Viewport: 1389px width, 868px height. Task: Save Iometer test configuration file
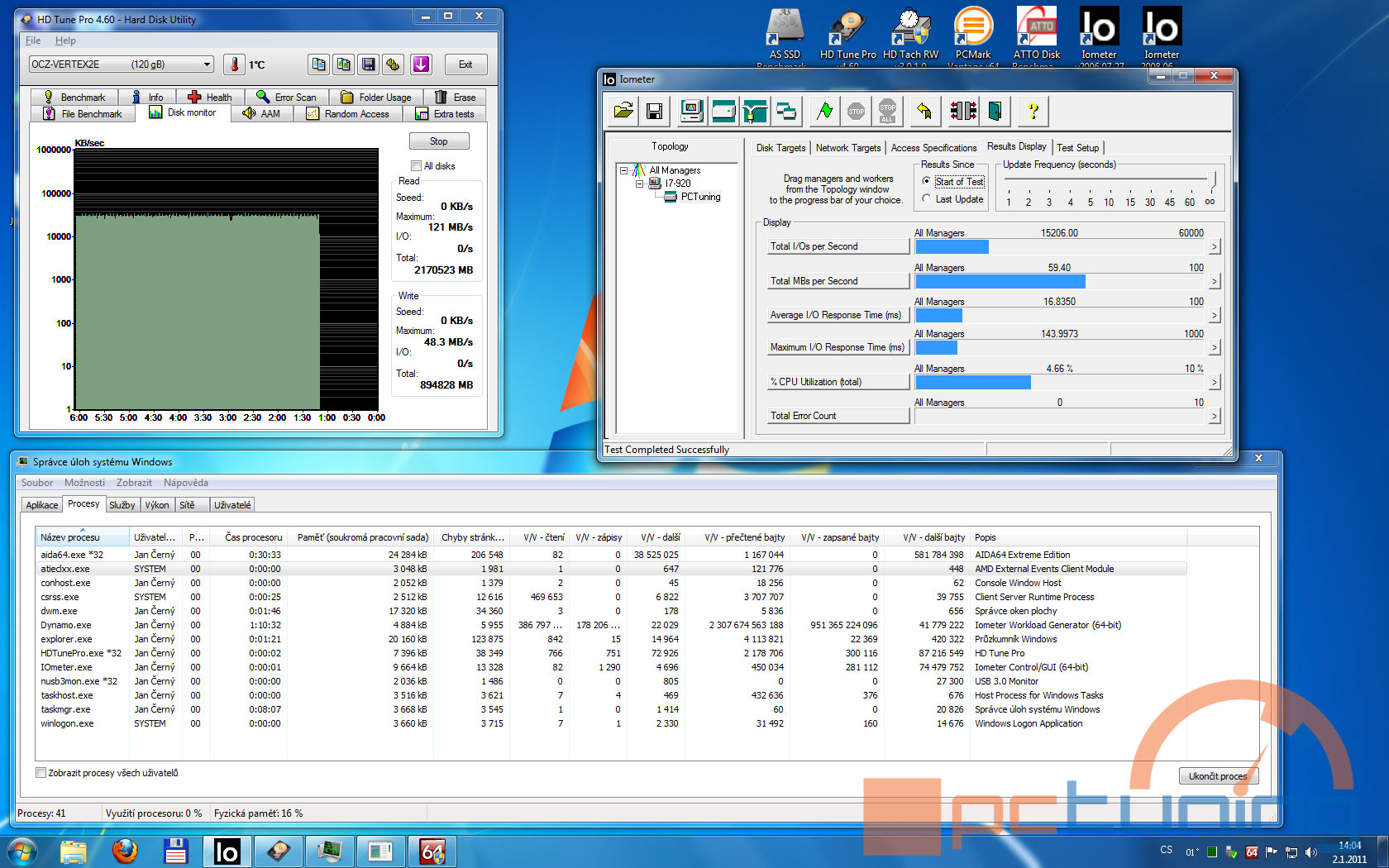(654, 111)
